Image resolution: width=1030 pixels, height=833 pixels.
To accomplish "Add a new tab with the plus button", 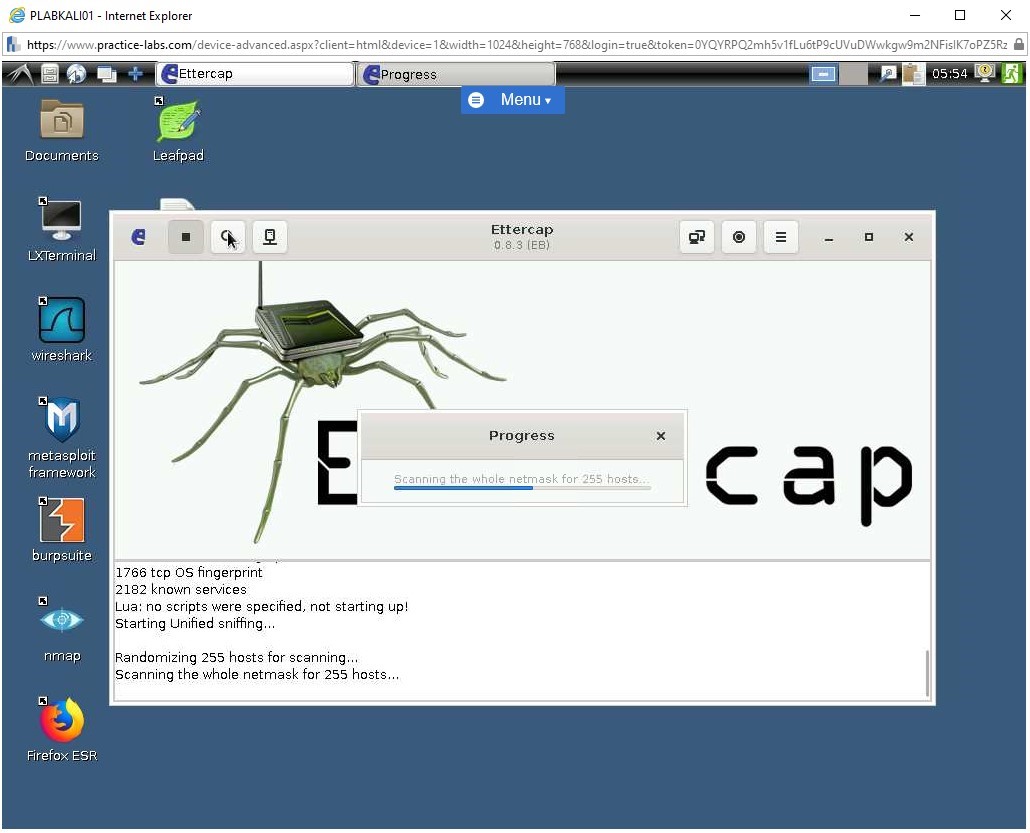I will point(135,73).
